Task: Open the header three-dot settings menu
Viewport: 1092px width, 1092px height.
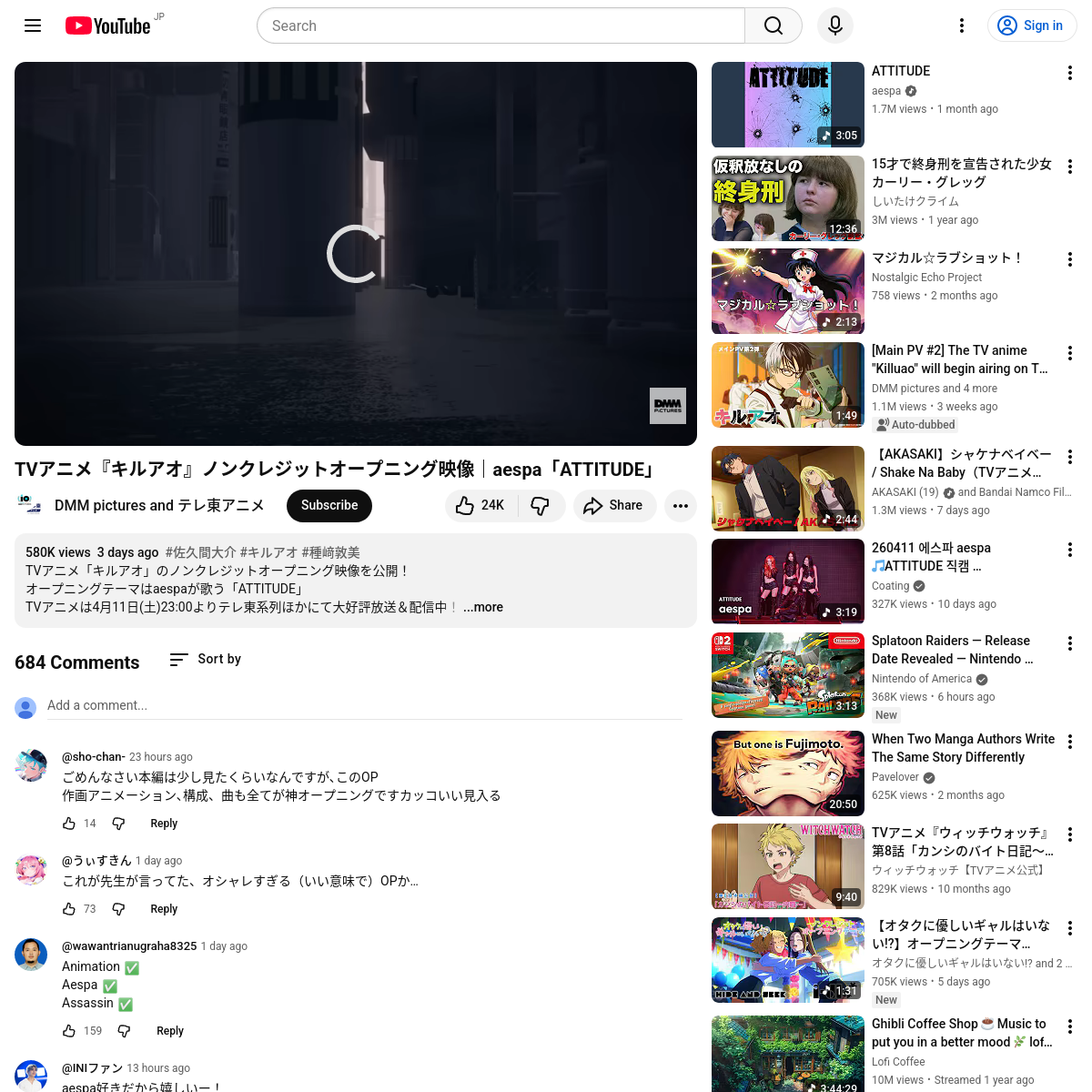Action: coord(961,25)
